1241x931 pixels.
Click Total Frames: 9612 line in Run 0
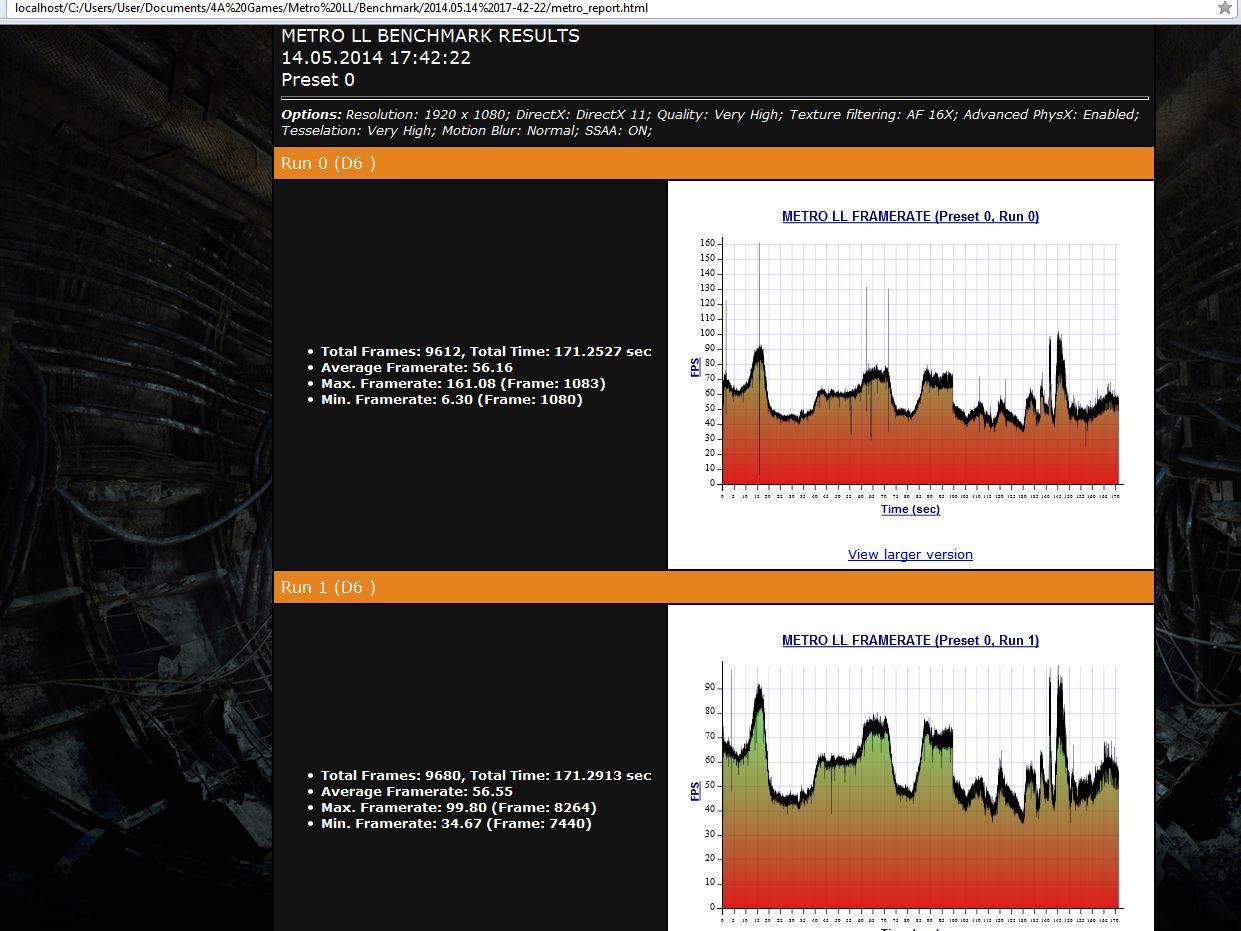(x=486, y=352)
